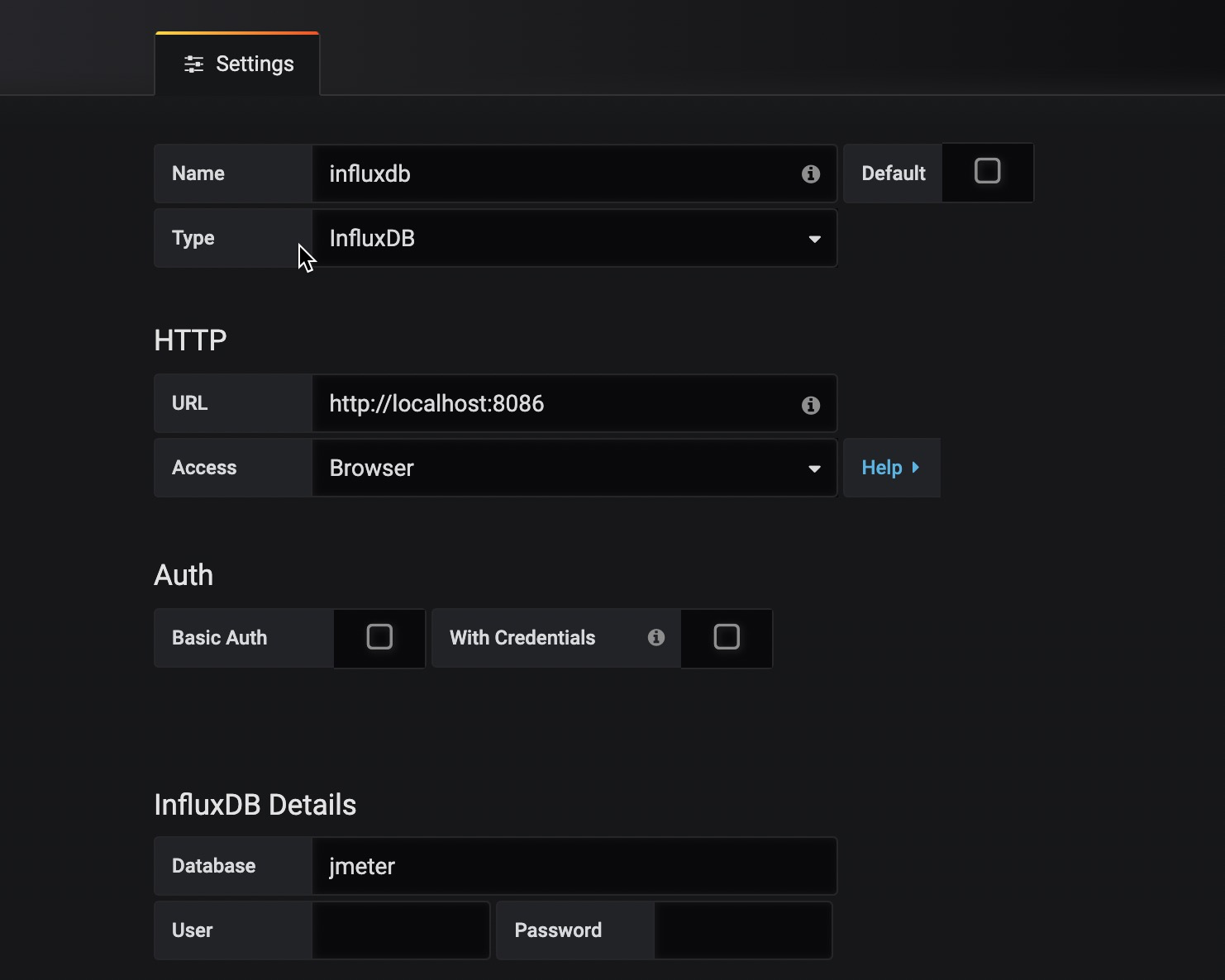Viewport: 1225px width, 980px height.
Task: Click the URL field label
Action: pos(190,403)
